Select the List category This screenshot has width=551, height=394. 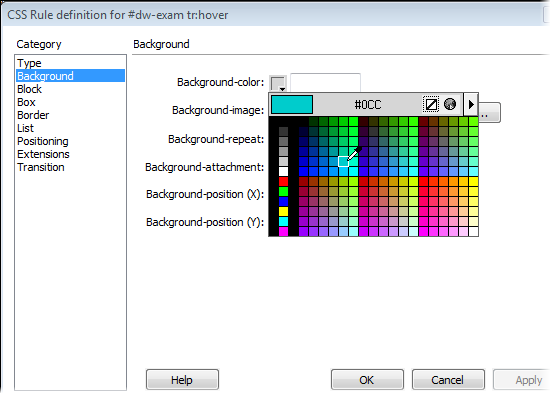70,128
